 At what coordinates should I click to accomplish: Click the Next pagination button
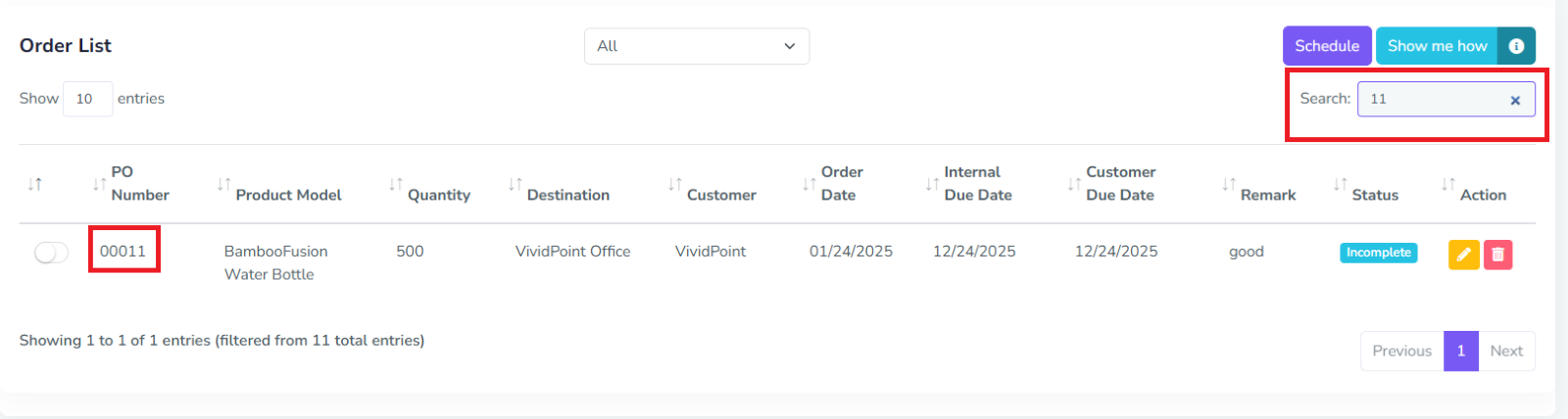click(1506, 350)
